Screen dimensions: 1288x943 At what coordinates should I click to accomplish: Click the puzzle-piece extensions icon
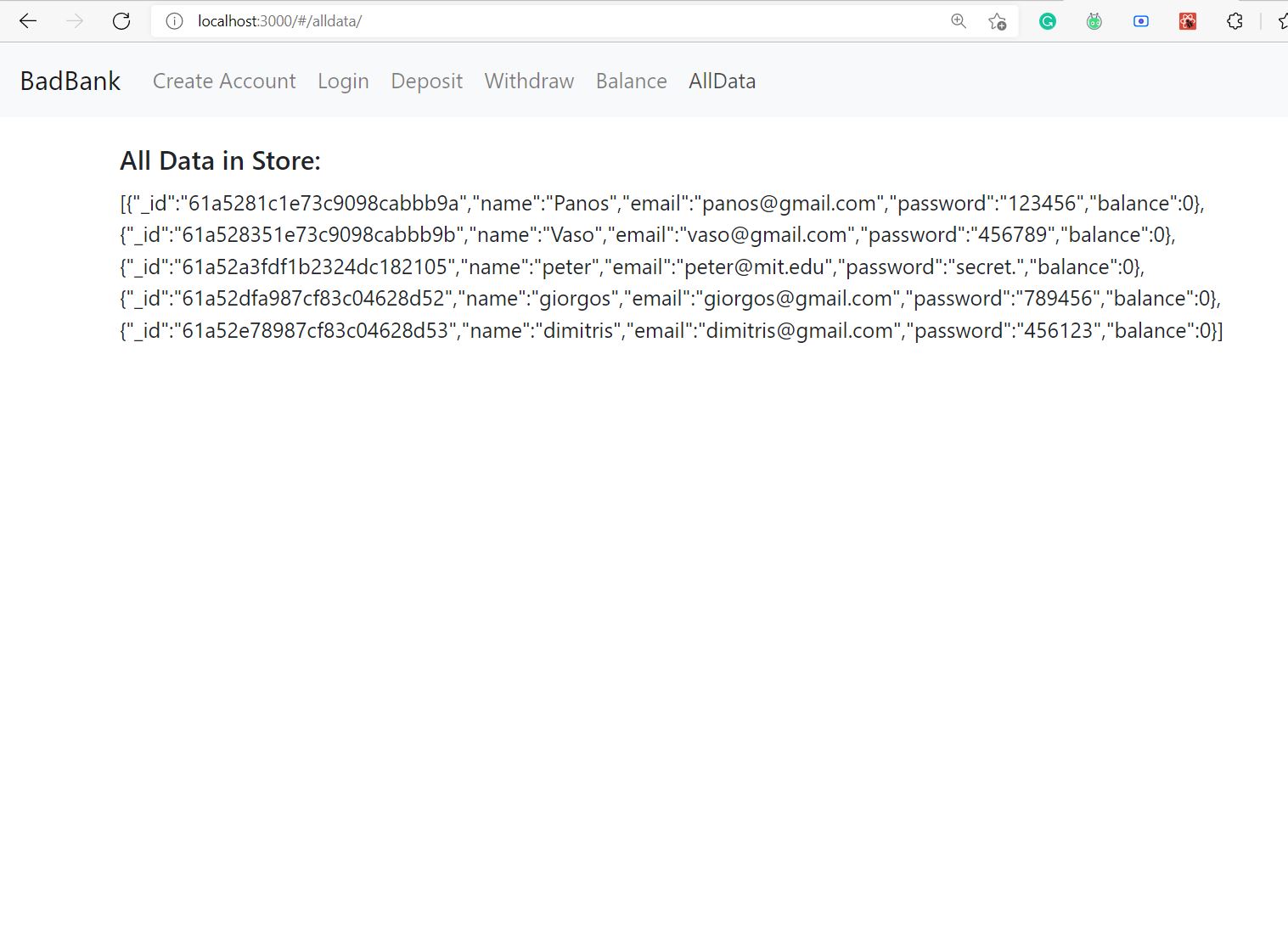[x=1234, y=20]
